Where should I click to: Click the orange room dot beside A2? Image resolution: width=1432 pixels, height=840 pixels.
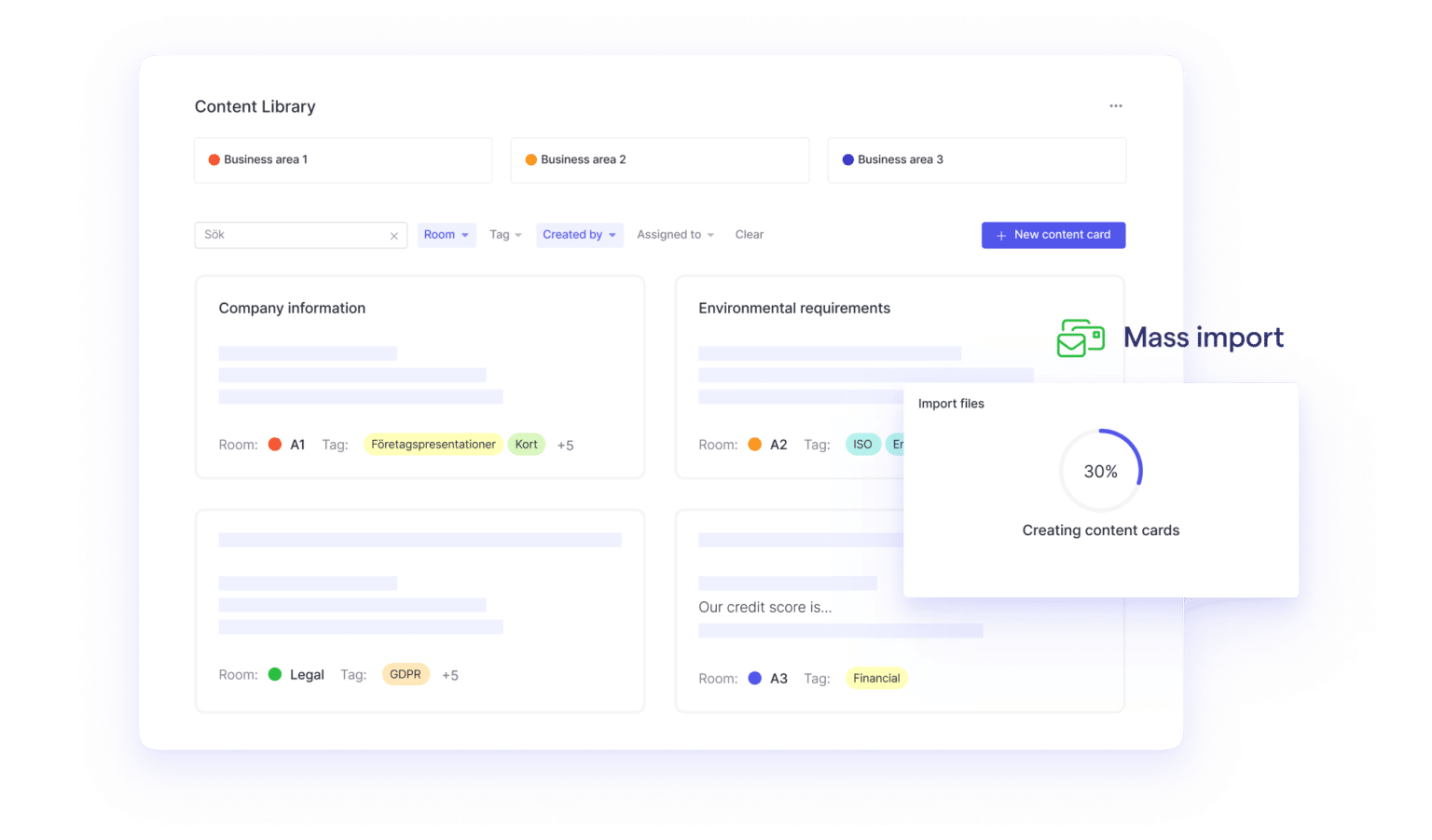[755, 445]
